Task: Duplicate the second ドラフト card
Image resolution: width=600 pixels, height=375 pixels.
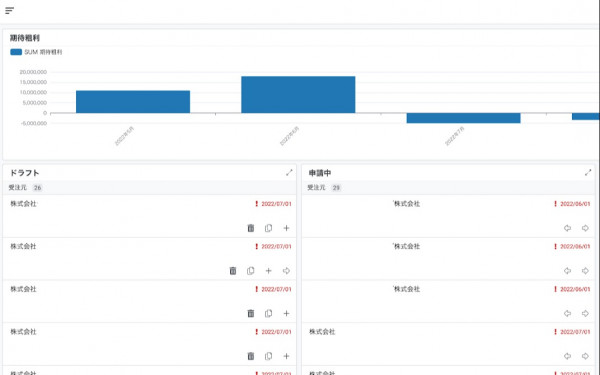Action: click(251, 271)
